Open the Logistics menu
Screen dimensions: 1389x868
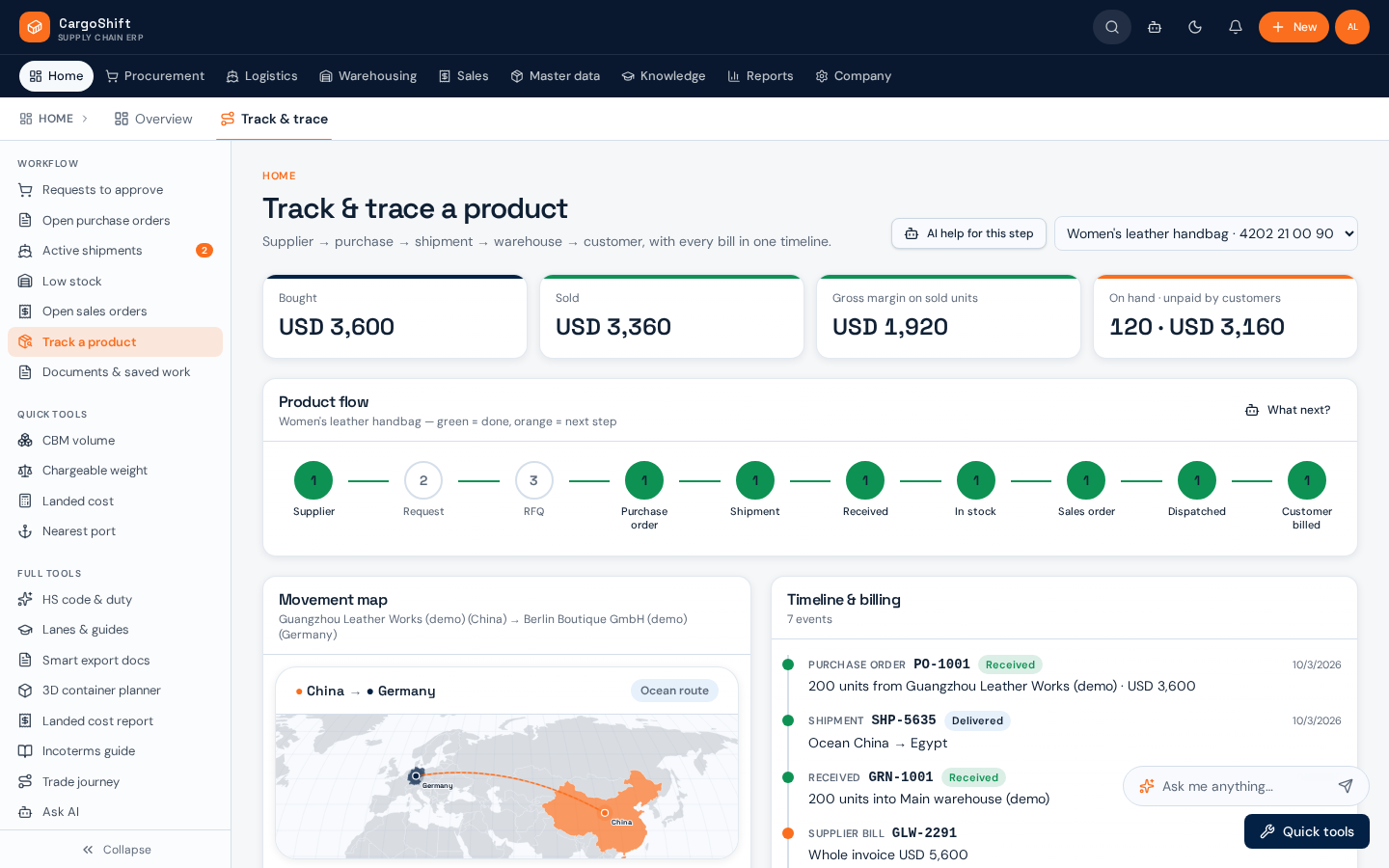[x=261, y=76]
